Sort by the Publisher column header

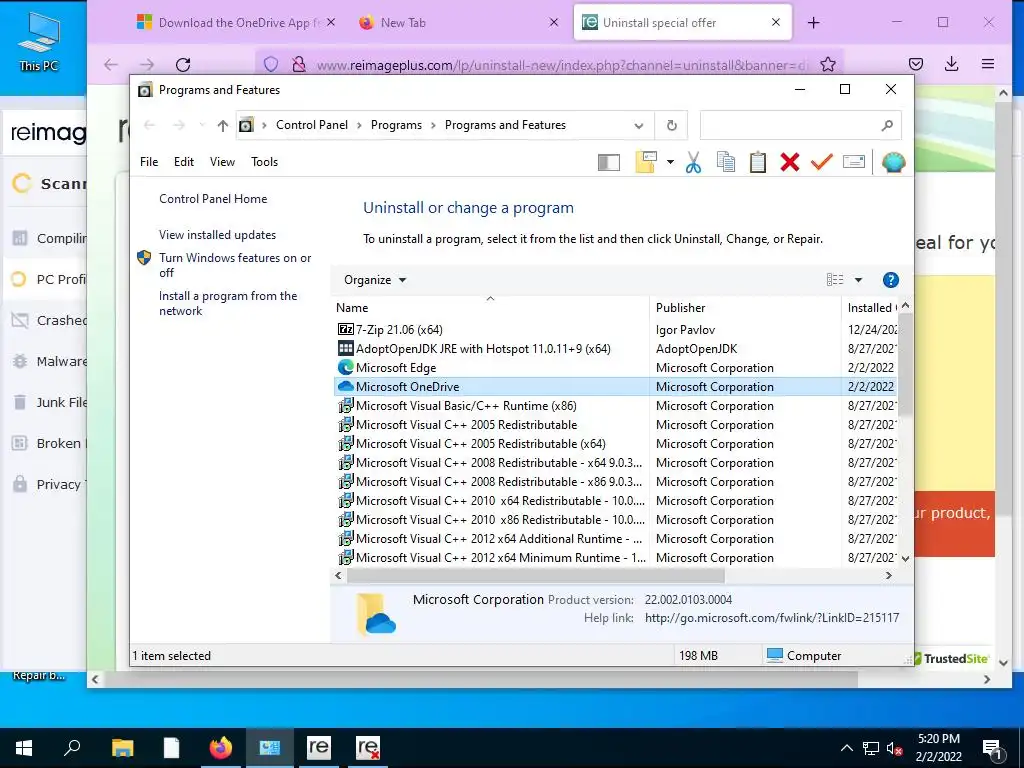click(x=745, y=308)
